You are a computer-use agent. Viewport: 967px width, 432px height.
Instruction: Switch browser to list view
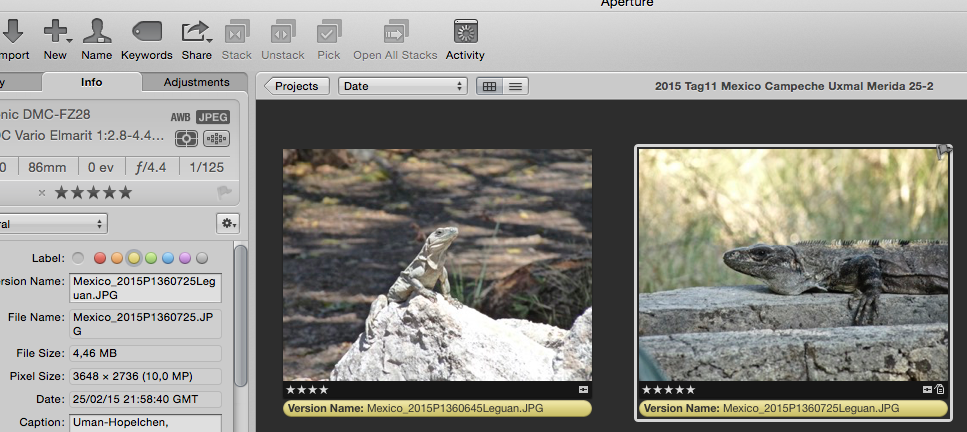[x=516, y=86]
